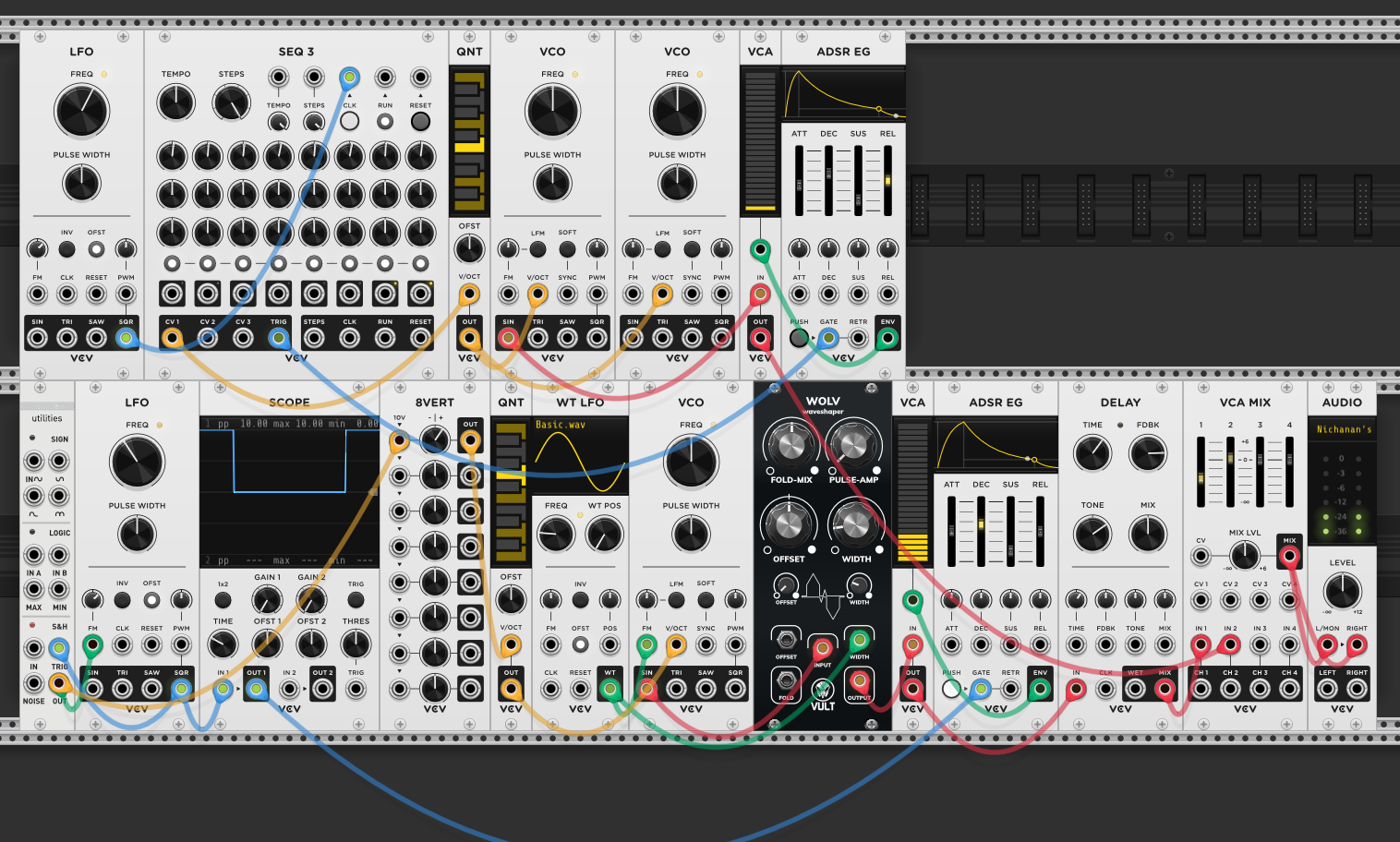Click the MIX LVL knob on VCA MIX
This screenshot has width=1400, height=842.
pyautogui.click(x=1245, y=556)
